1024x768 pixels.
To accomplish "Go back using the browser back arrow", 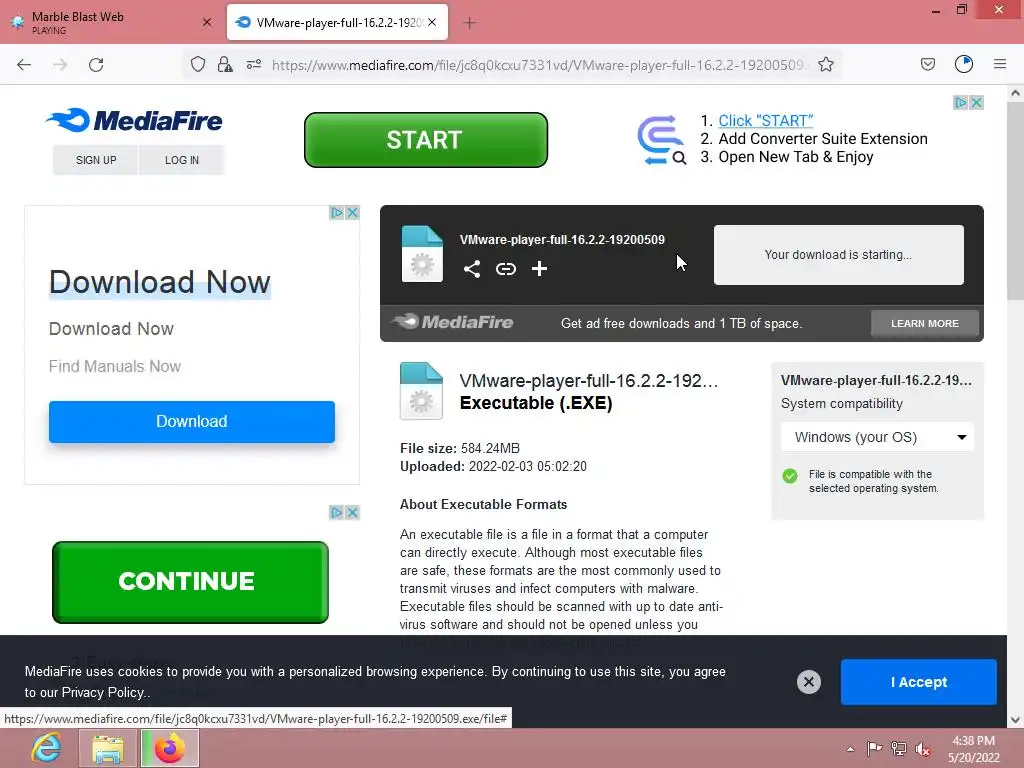I will [x=24, y=65].
